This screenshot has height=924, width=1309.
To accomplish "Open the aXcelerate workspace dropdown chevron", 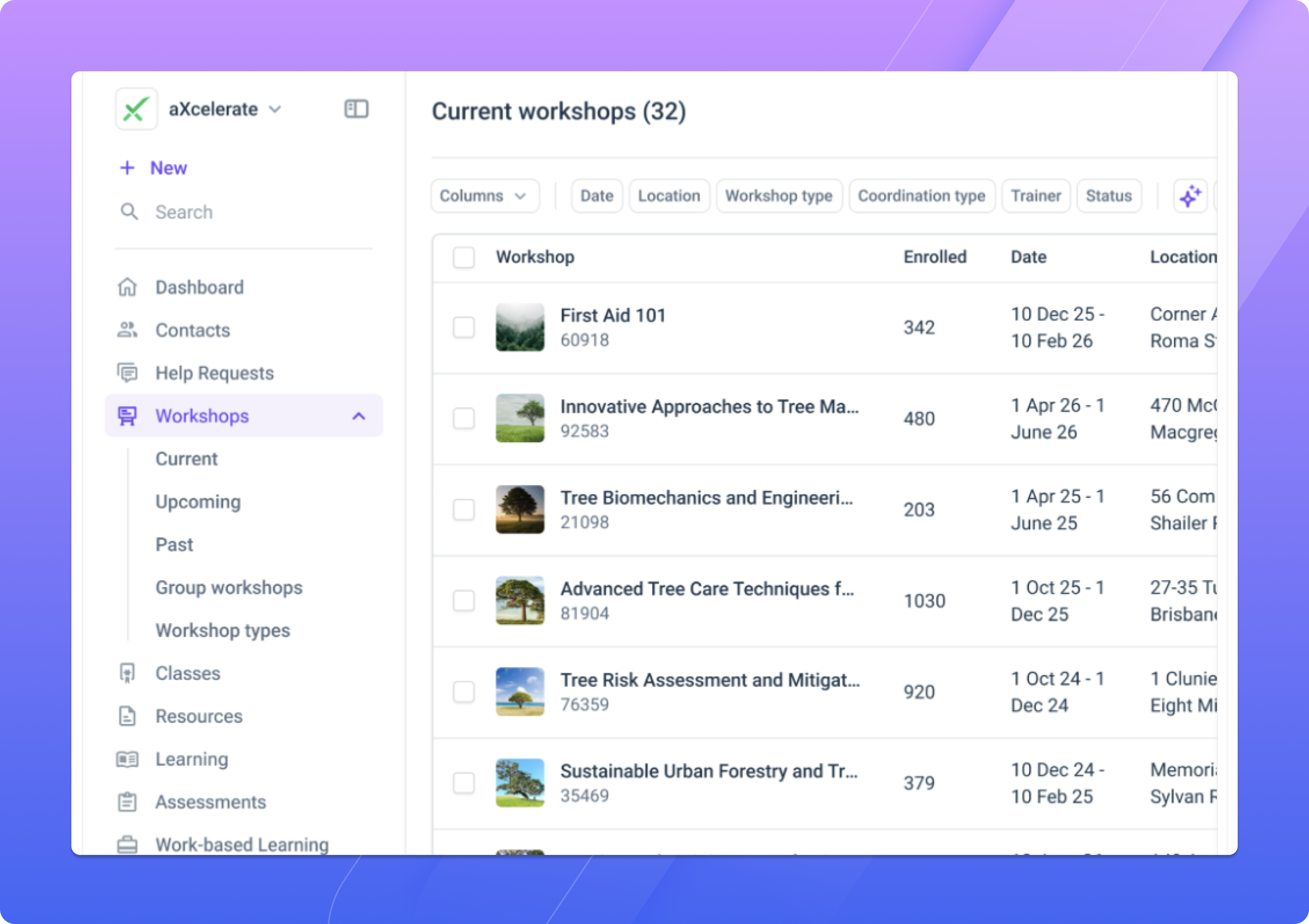I will click(275, 110).
